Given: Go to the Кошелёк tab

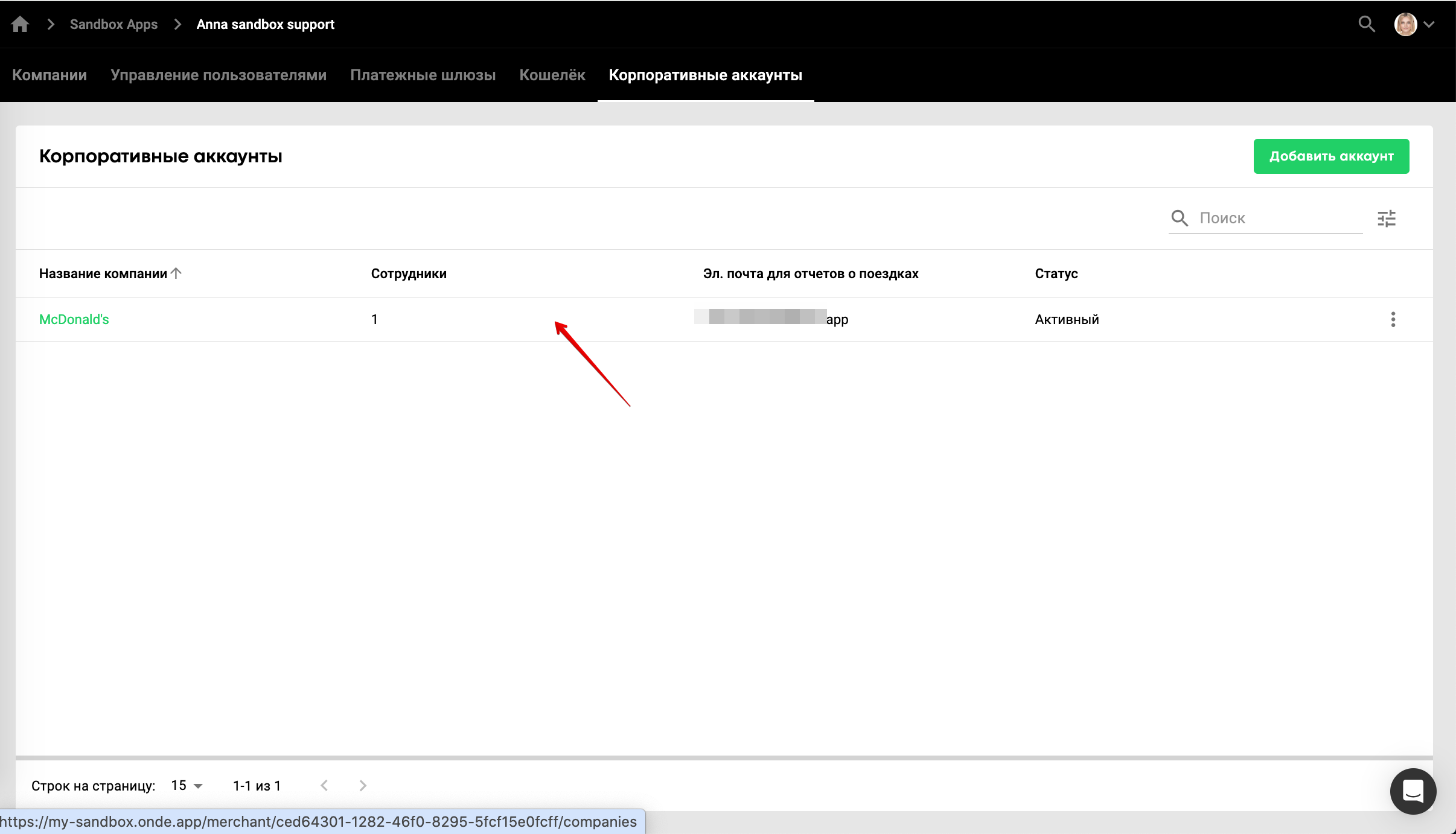Looking at the screenshot, I should (552, 75).
